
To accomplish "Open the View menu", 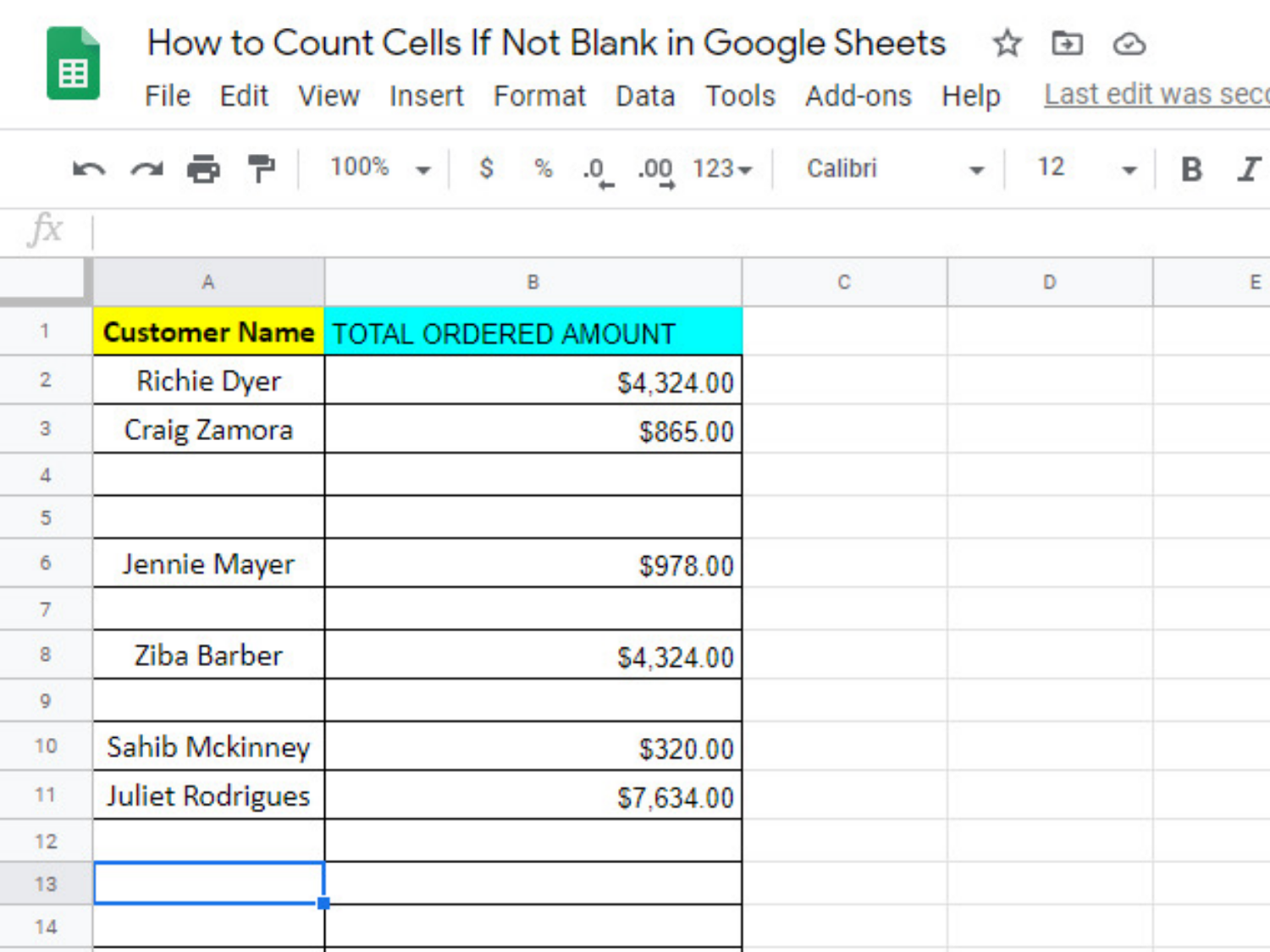I will pos(329,96).
